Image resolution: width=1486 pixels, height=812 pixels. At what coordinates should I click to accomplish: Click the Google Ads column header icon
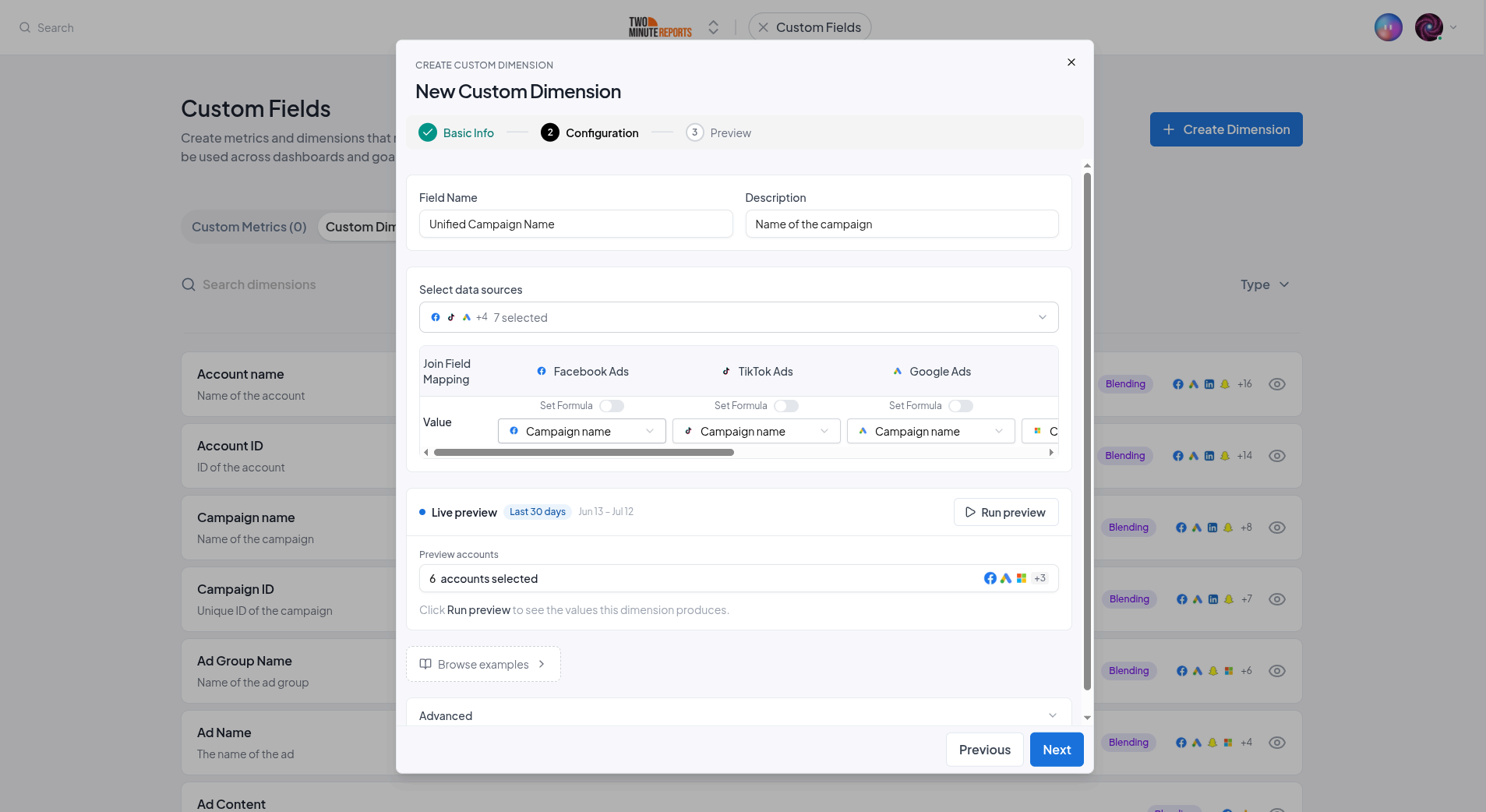coord(898,372)
